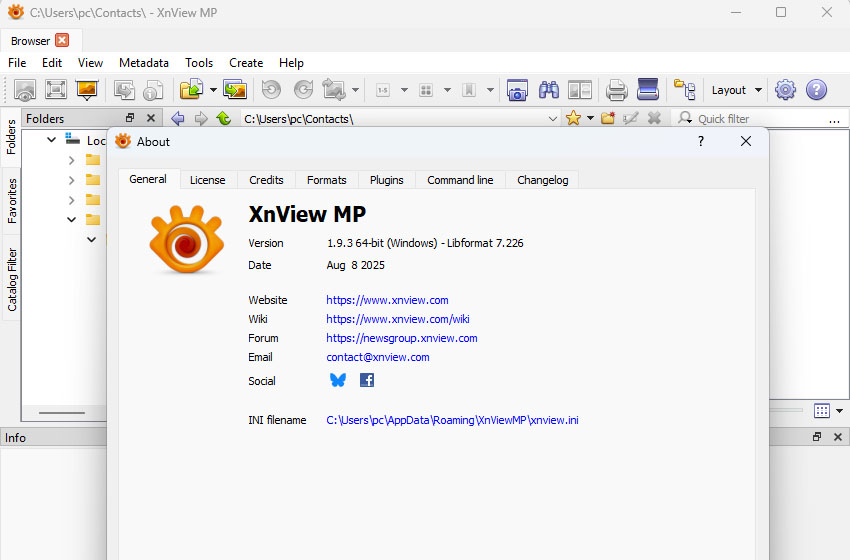Open the view mode dropdown arrow

(839, 411)
